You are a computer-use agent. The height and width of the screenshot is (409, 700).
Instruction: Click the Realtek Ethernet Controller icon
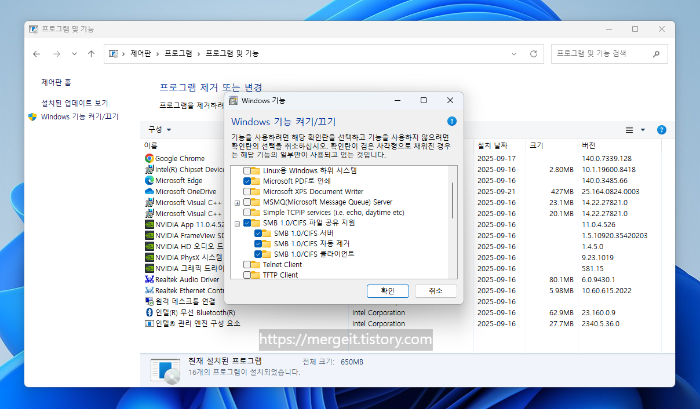[149, 290]
